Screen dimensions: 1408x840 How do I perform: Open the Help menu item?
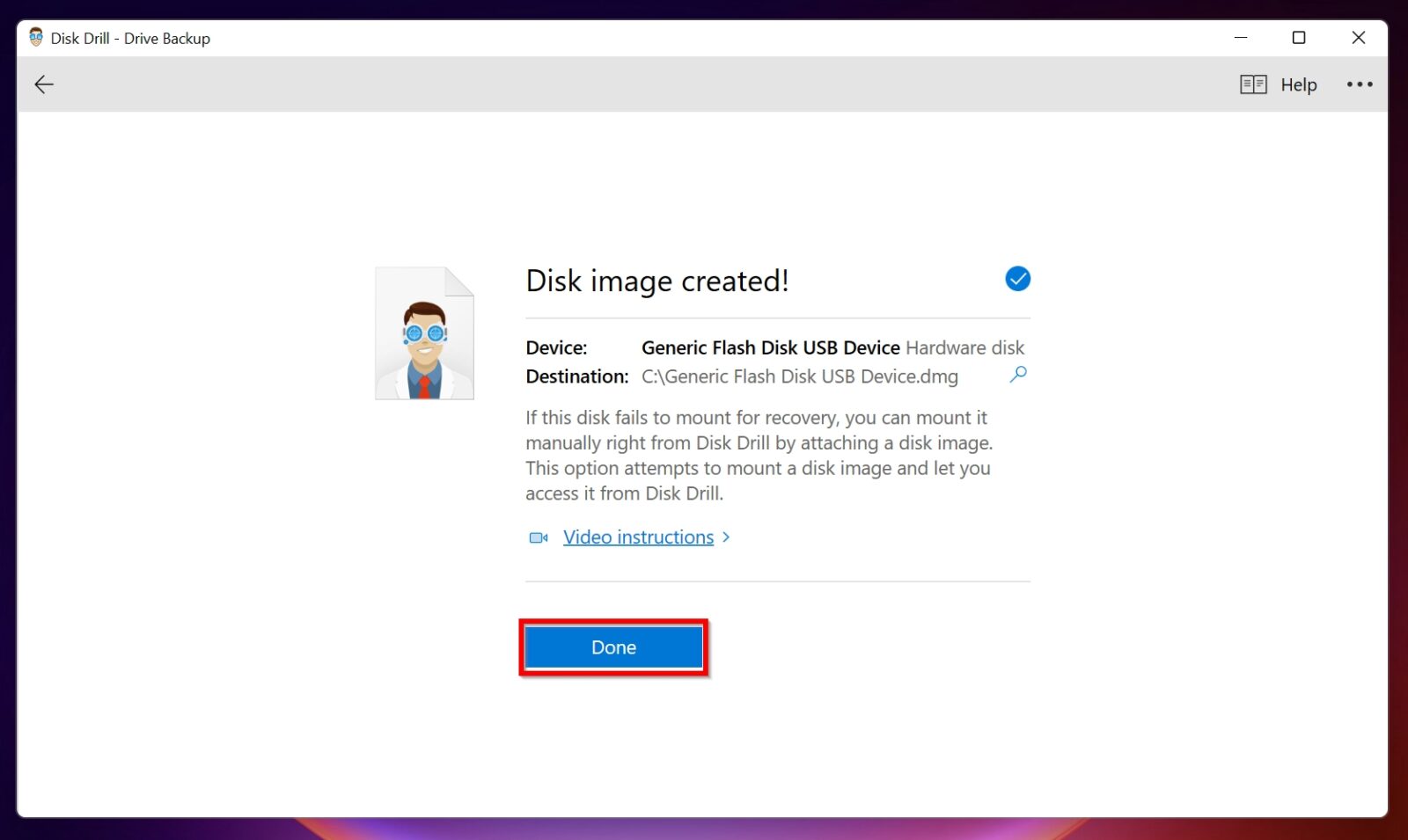pyautogui.click(x=1298, y=84)
